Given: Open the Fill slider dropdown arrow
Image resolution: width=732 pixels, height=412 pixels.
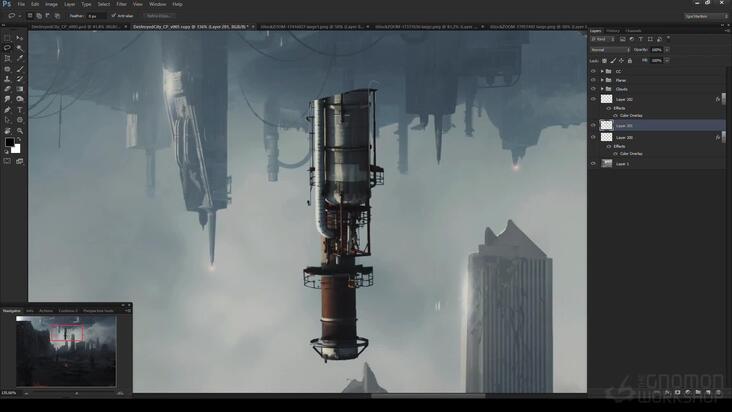Looking at the screenshot, I should (667, 61).
